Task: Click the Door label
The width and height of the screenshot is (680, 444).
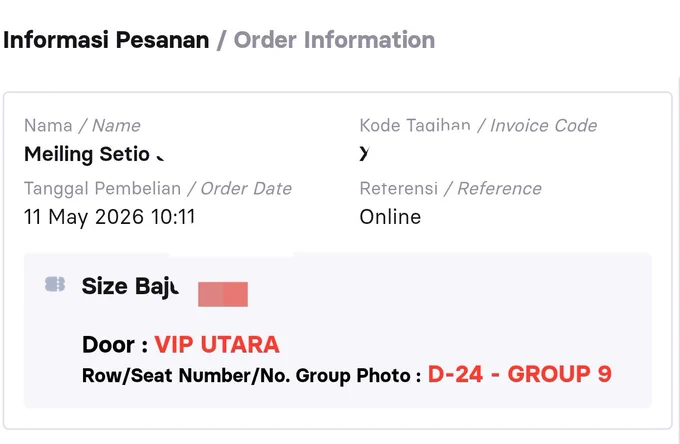Action: point(114,345)
